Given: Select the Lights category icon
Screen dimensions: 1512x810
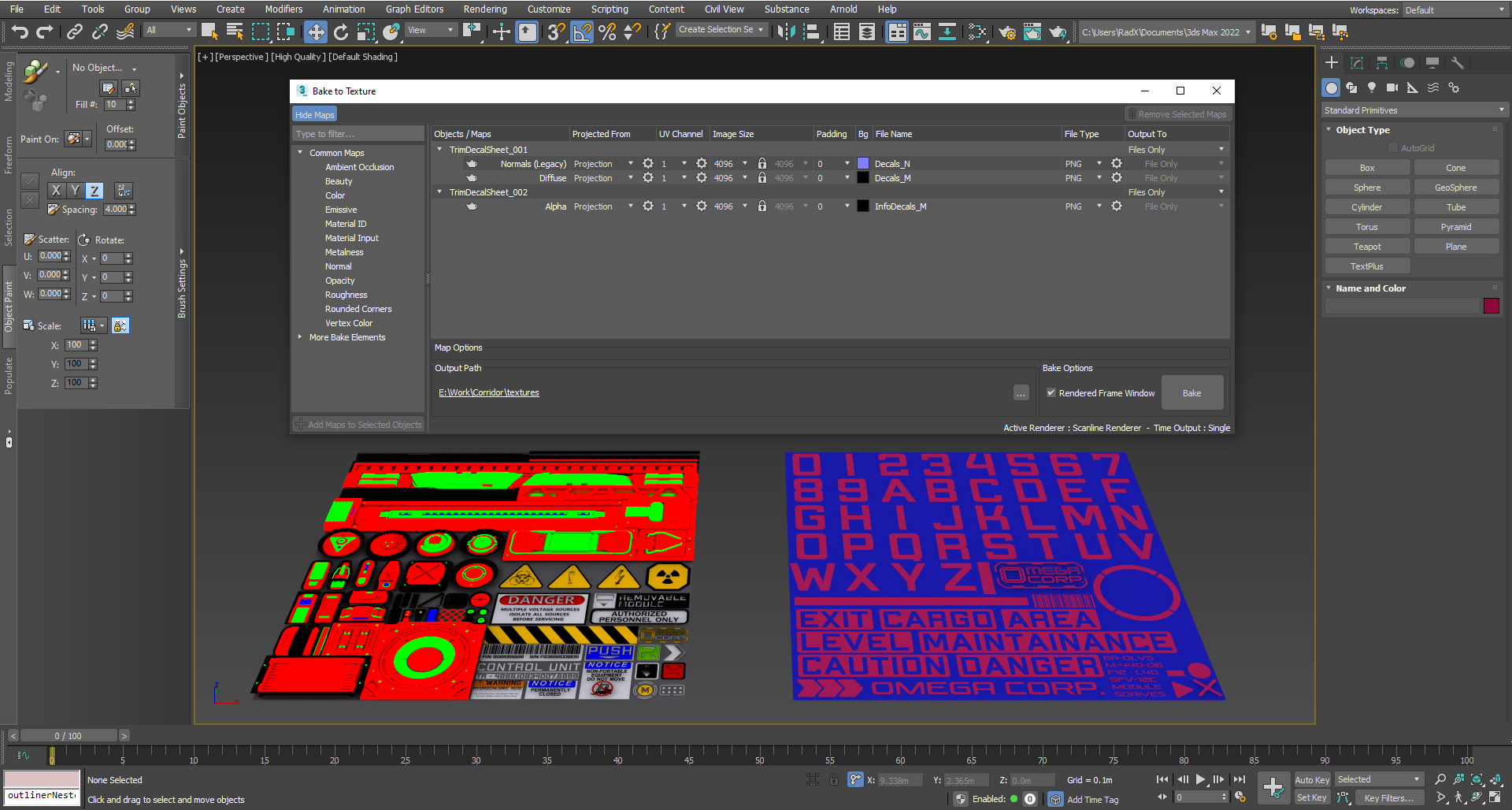Looking at the screenshot, I should pyautogui.click(x=1372, y=87).
